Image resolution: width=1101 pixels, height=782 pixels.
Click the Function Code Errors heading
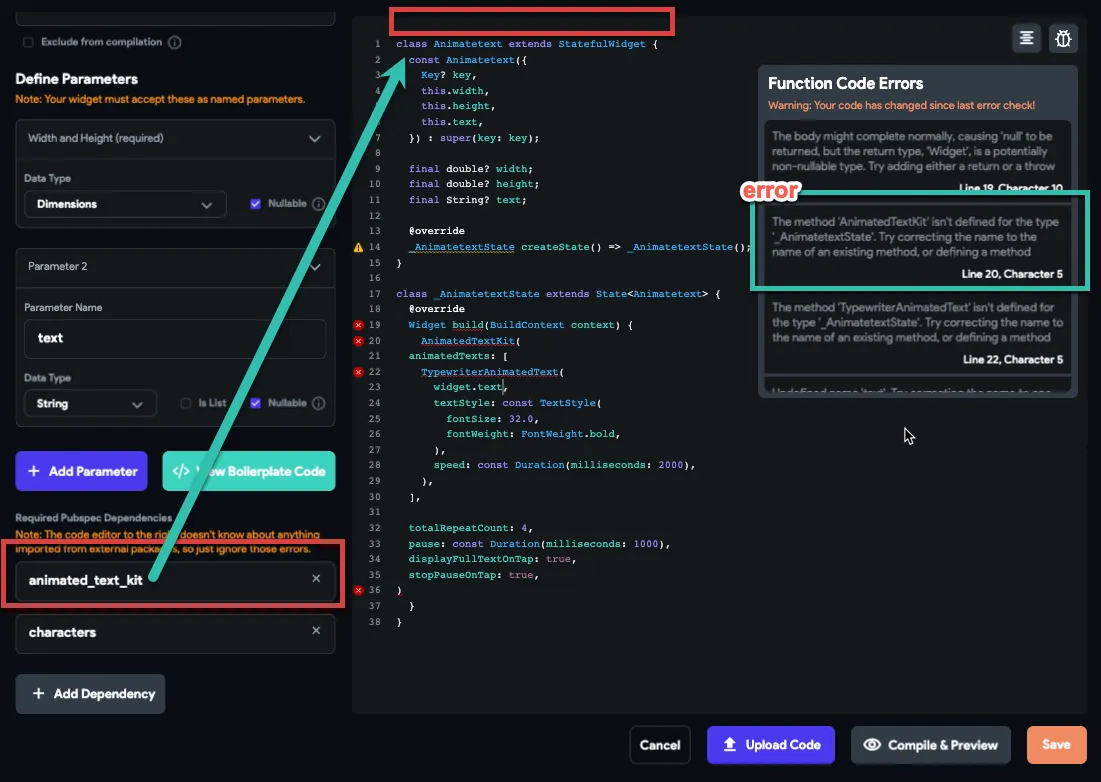point(845,84)
